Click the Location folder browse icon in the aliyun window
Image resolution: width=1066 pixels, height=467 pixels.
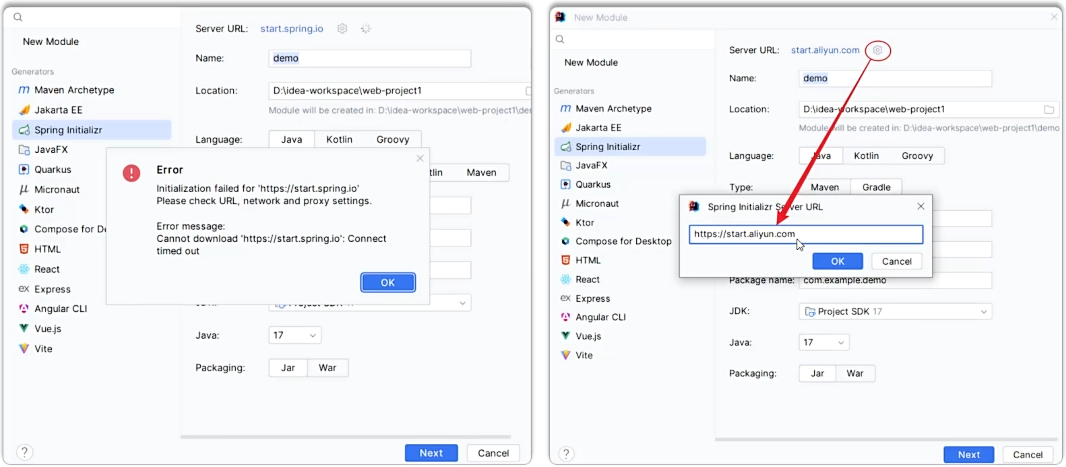[x=1049, y=109]
